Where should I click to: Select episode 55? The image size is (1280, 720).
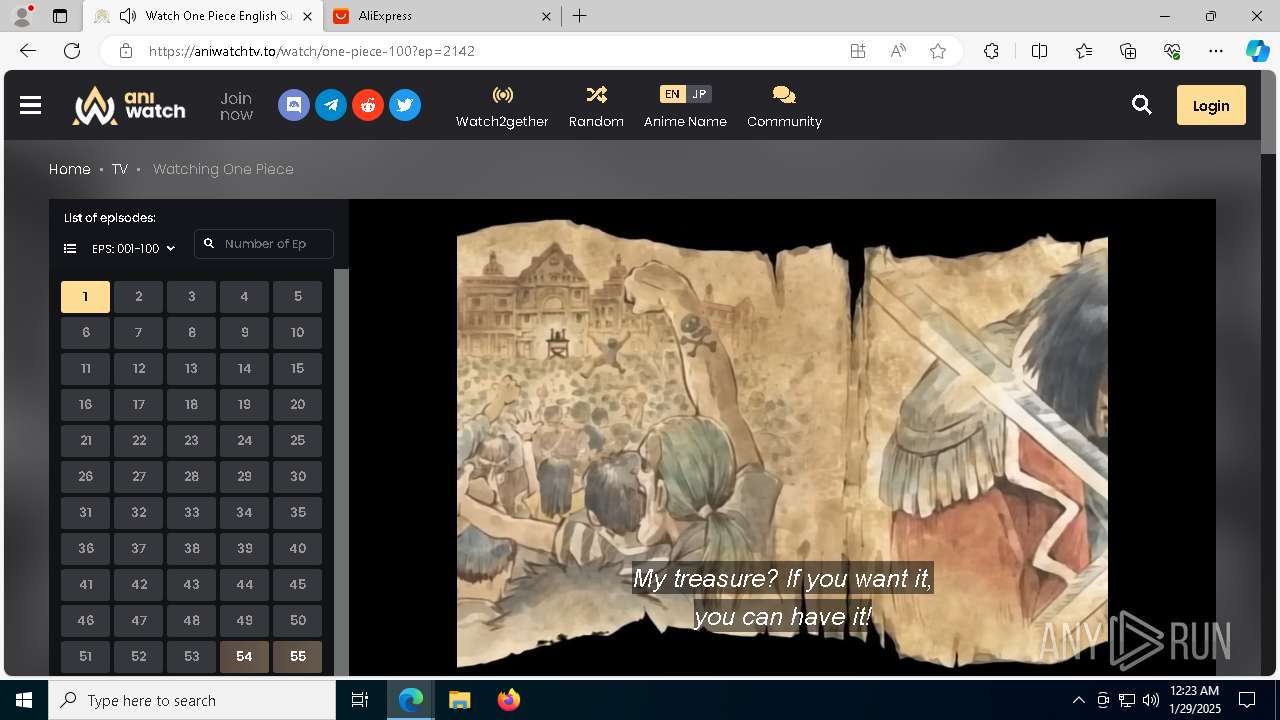[297, 657]
